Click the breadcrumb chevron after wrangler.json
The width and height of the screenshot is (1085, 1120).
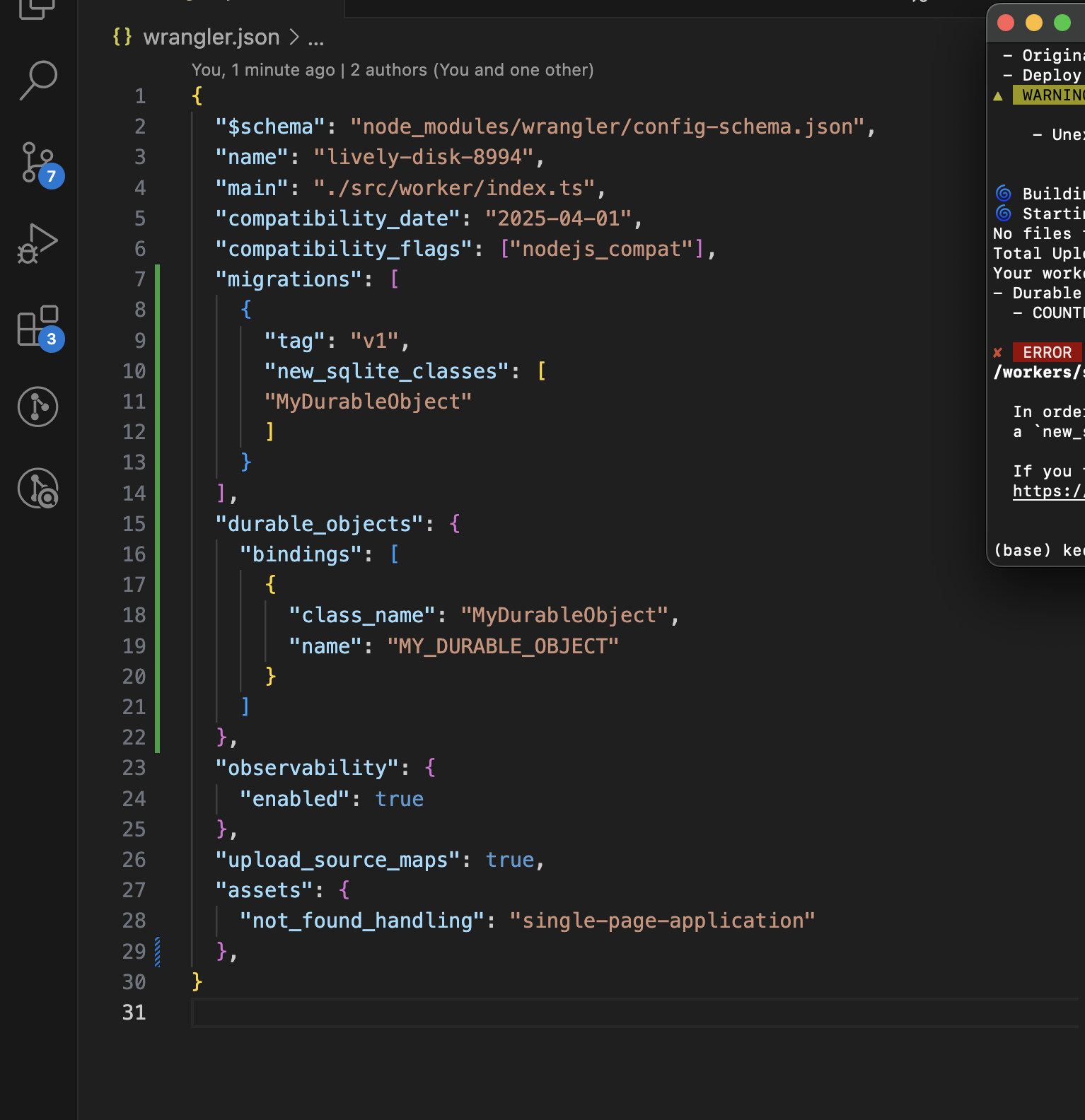(x=294, y=37)
